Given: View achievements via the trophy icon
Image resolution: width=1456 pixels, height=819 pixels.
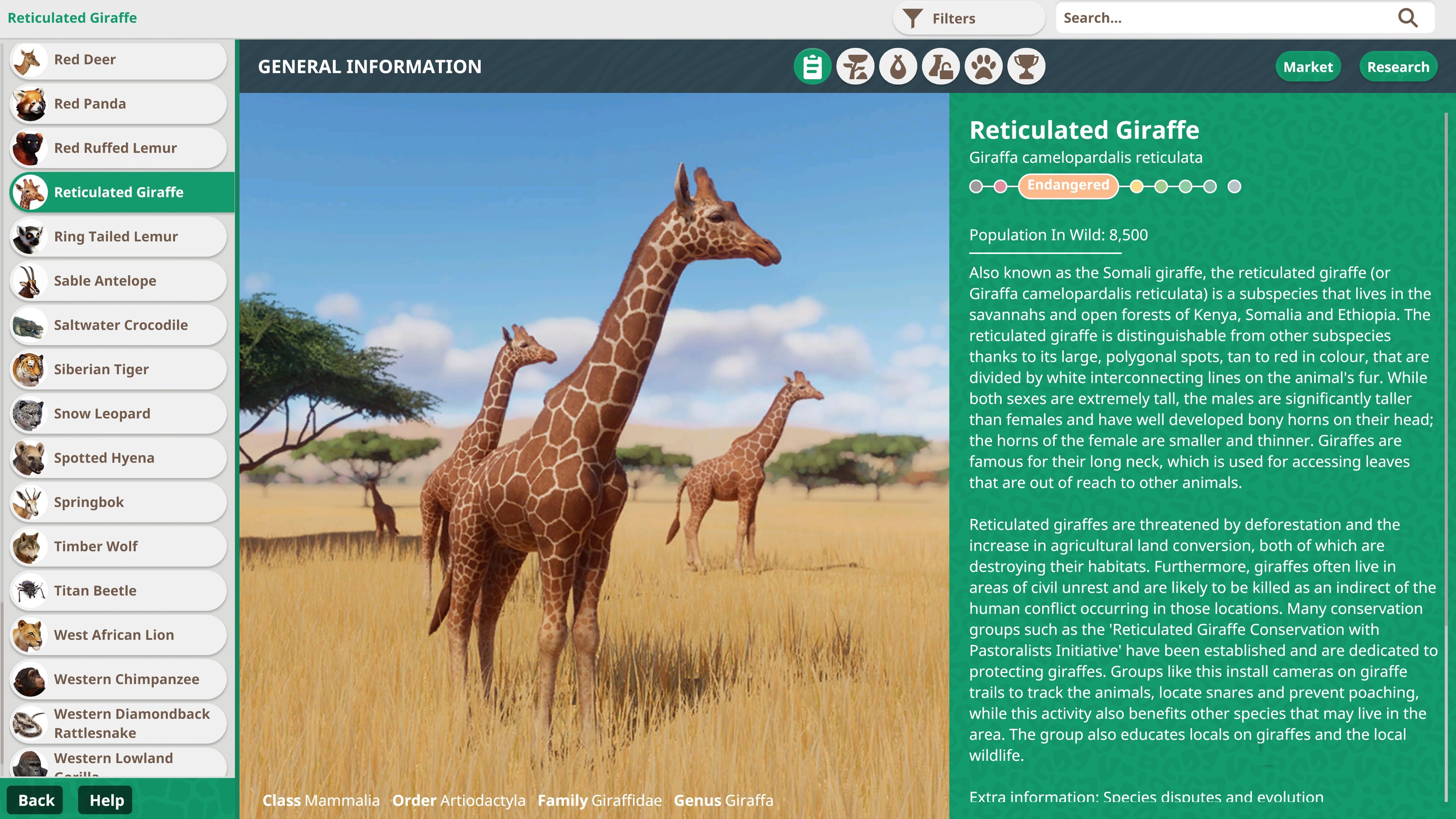Looking at the screenshot, I should point(1027,66).
